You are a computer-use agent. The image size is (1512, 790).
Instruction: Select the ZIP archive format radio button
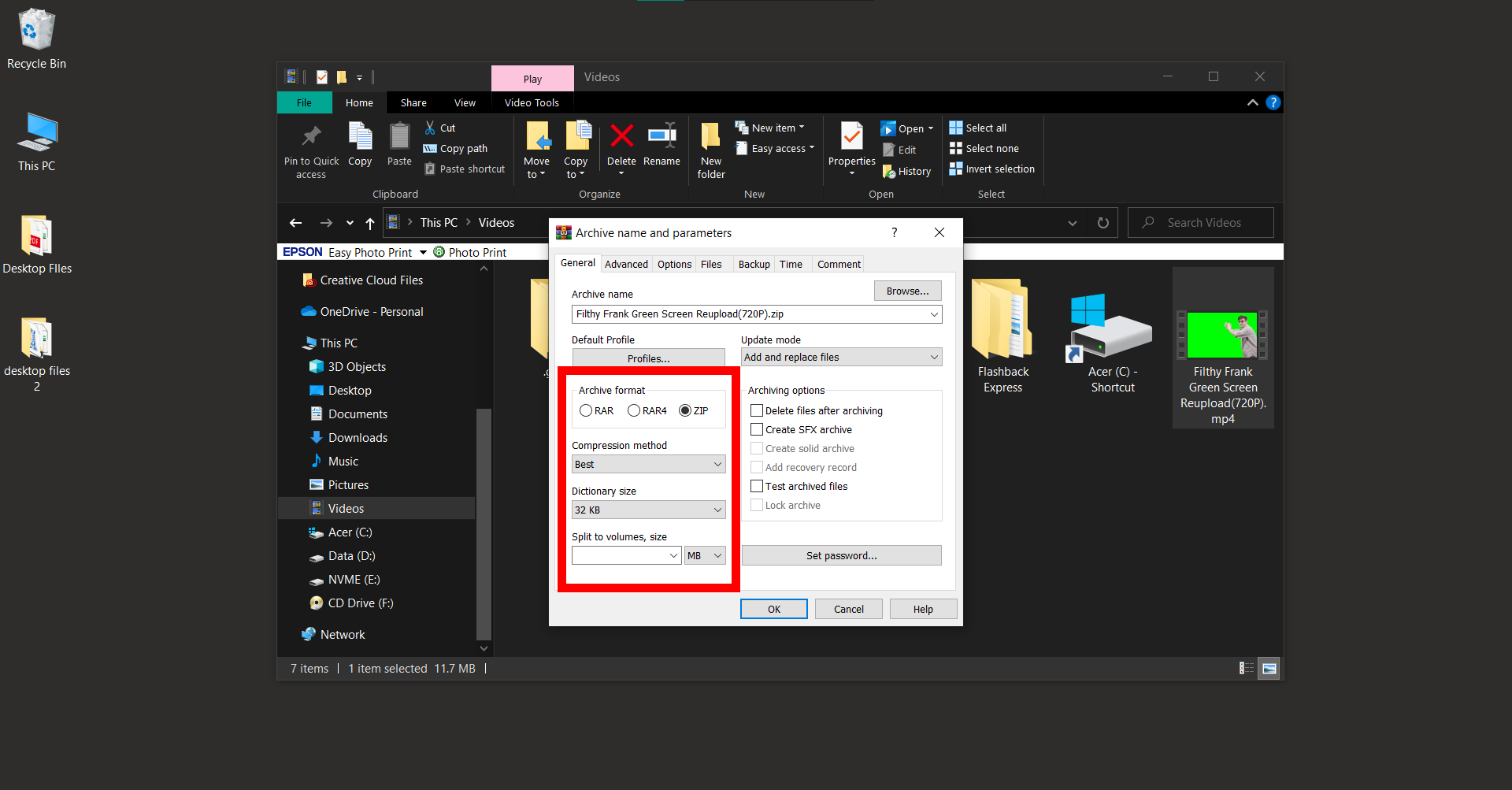(x=685, y=410)
